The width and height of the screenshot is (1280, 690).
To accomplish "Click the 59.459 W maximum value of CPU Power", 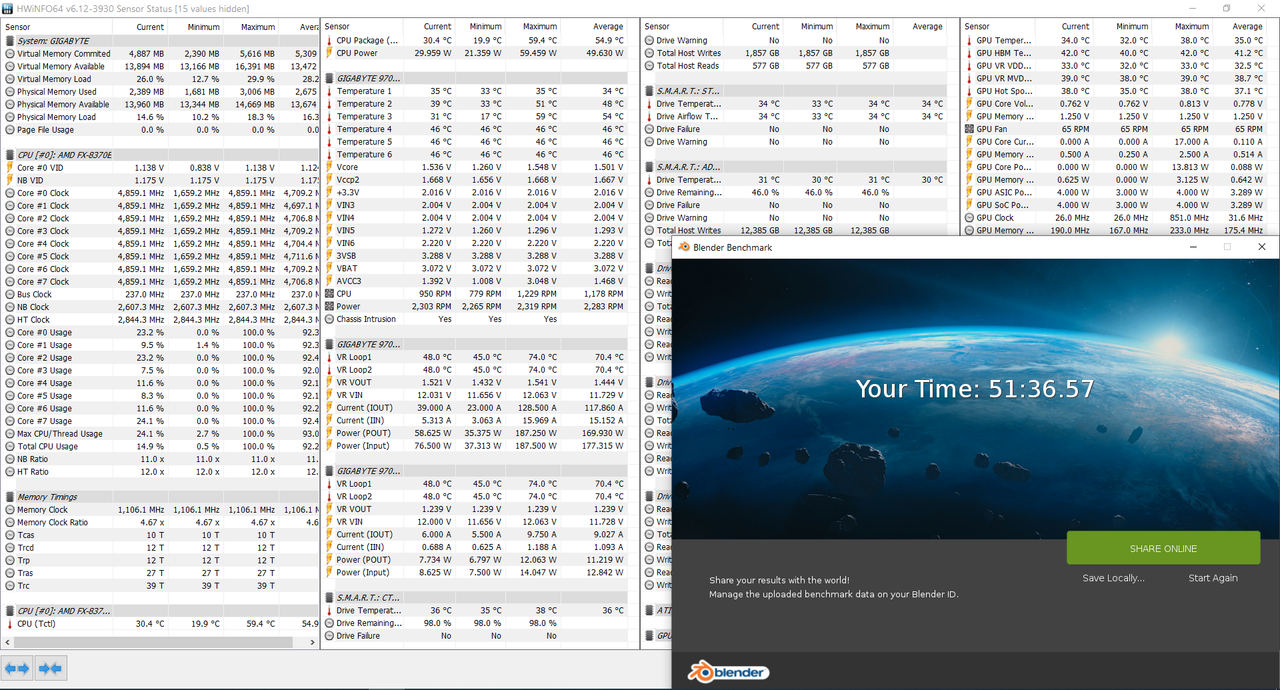I will (539, 53).
